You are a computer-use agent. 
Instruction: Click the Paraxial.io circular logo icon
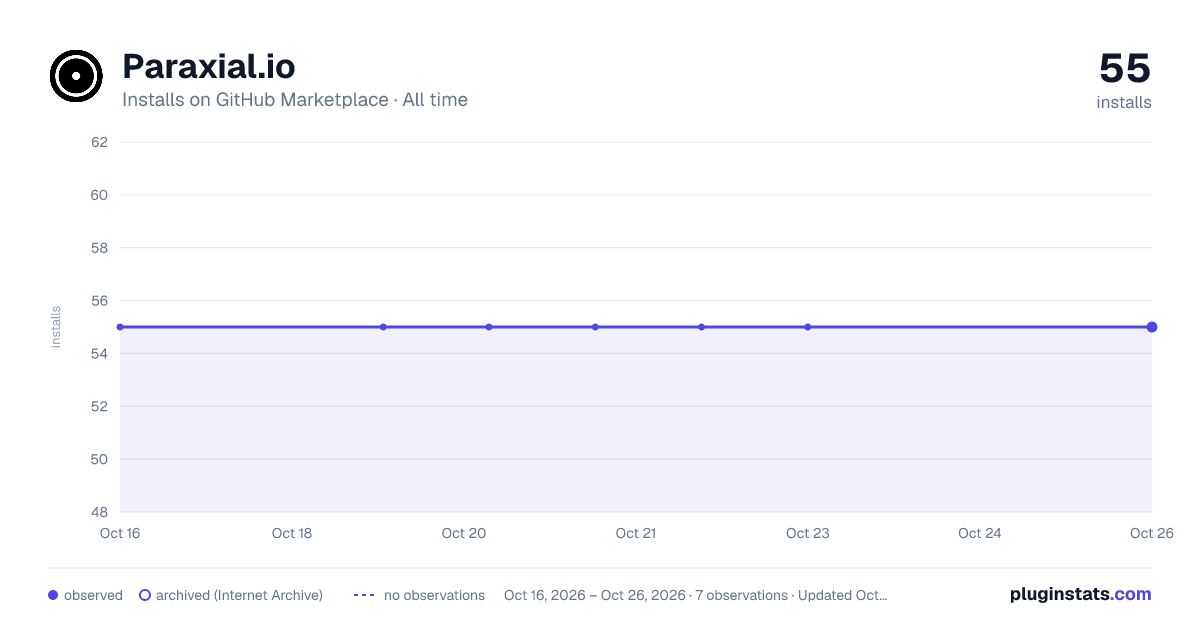pos(76,75)
